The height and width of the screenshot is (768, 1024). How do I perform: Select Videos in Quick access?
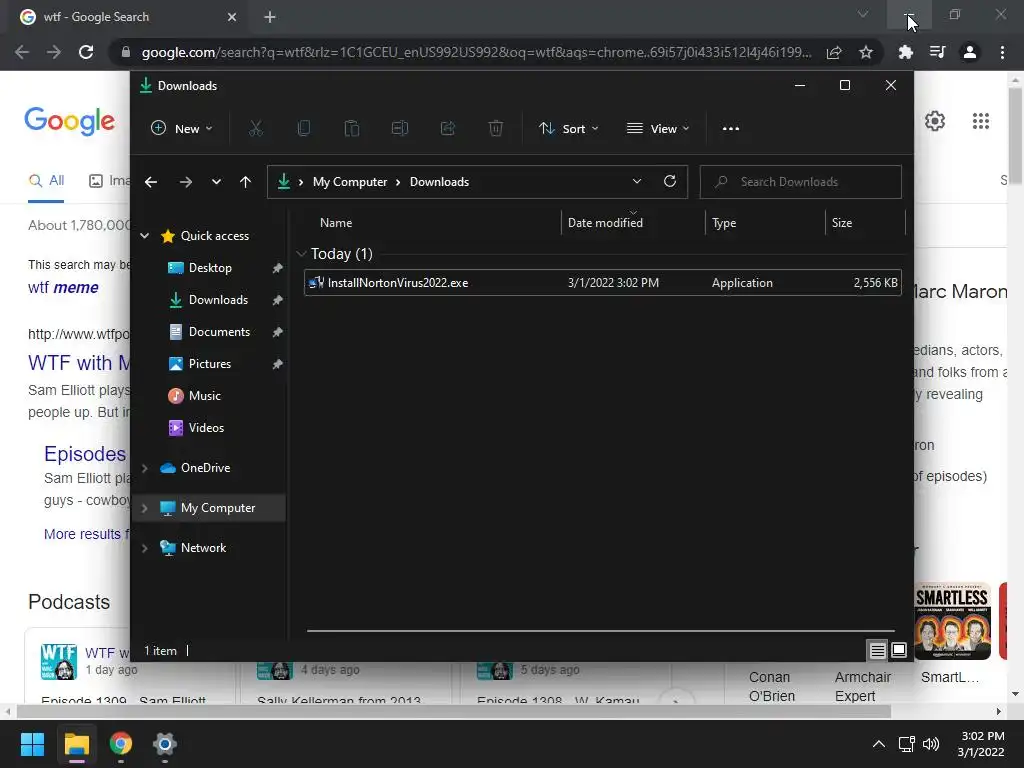point(206,428)
